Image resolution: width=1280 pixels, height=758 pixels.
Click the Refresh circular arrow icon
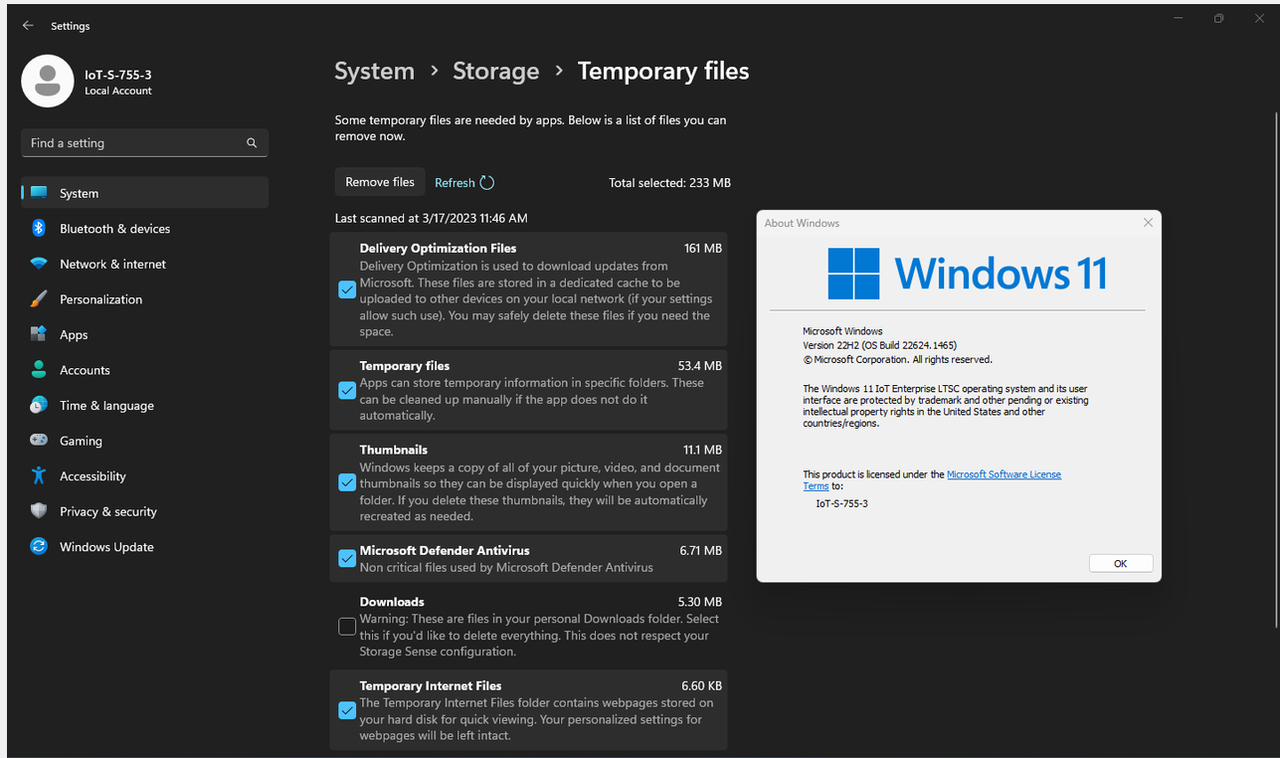point(487,182)
